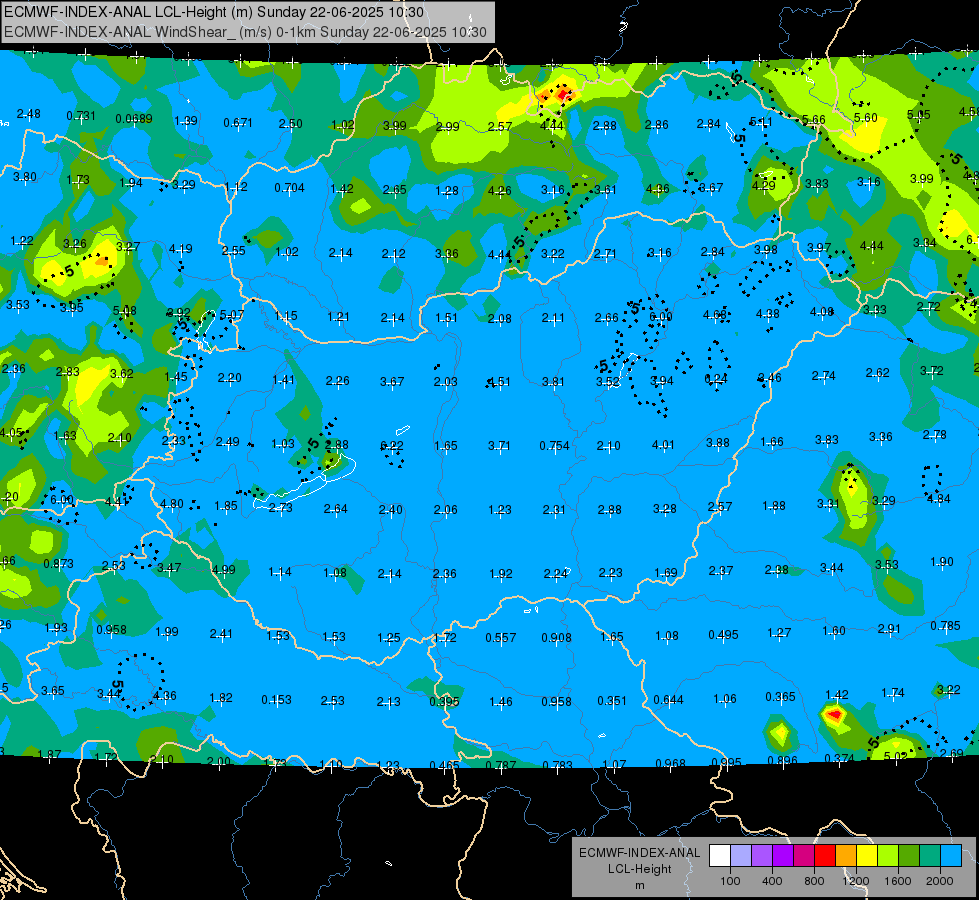Screen dimensions: 979x900
Task: Click the wind shear value 5.07
Action: click(x=232, y=315)
